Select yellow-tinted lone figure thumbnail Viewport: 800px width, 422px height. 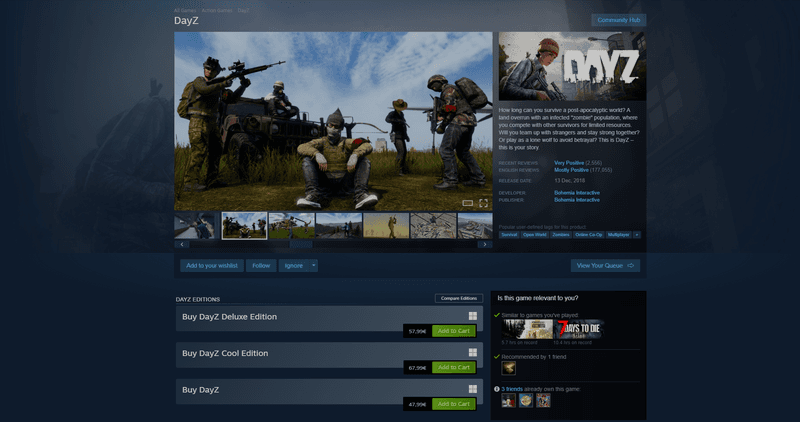pyautogui.click(x=386, y=226)
